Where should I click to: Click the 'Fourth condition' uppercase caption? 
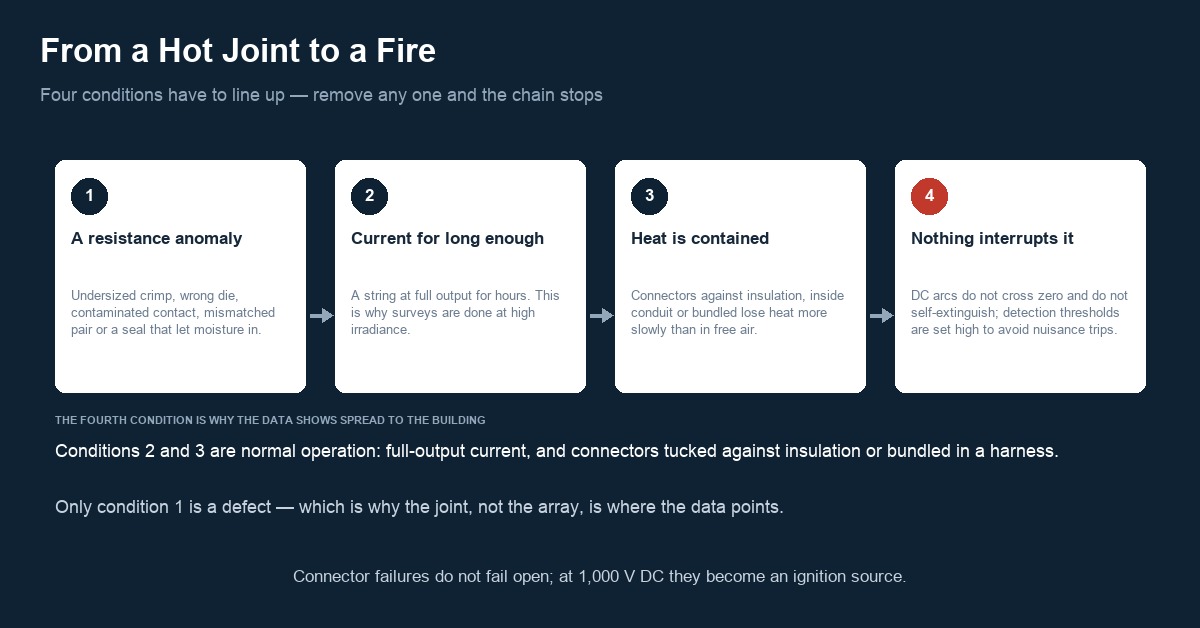pyautogui.click(x=270, y=421)
